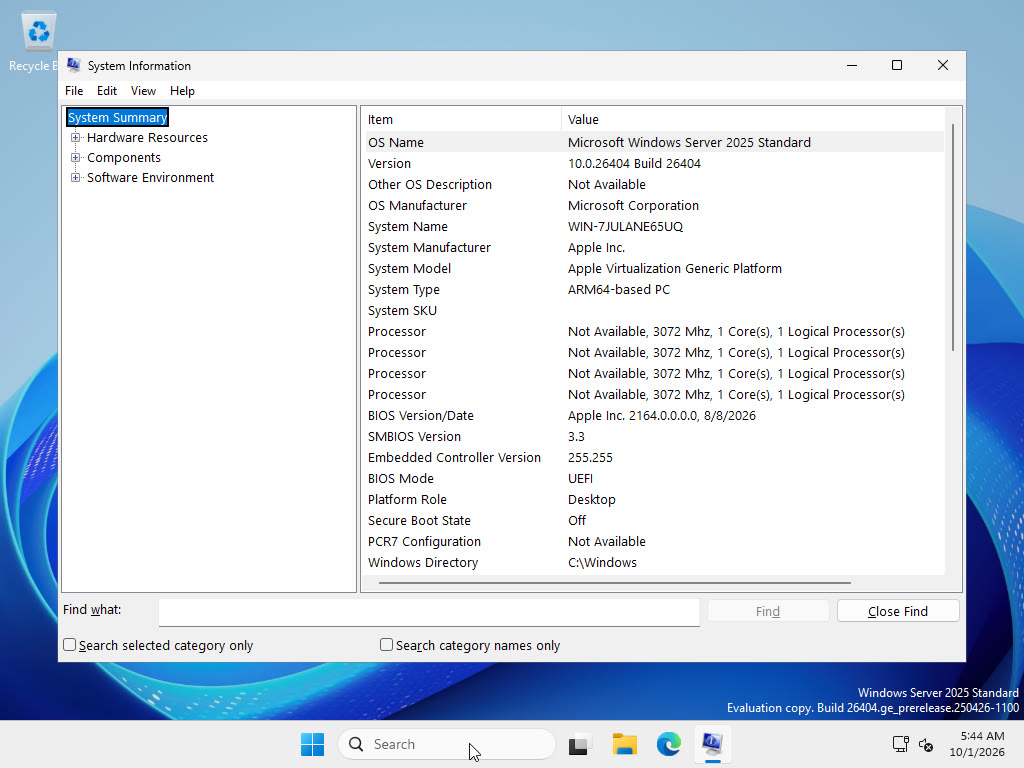Select the Windows Directory row
This screenshot has height=768, width=1024.
point(654,562)
